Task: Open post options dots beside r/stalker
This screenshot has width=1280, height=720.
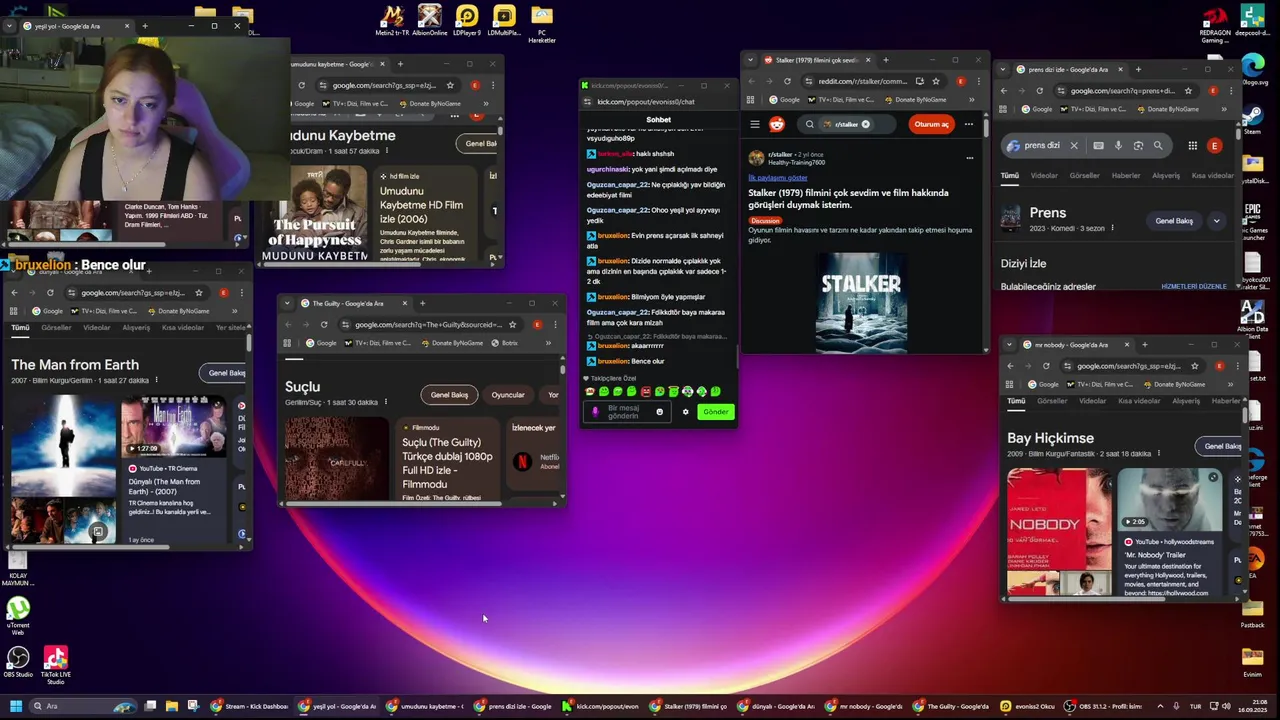Action: [969, 158]
